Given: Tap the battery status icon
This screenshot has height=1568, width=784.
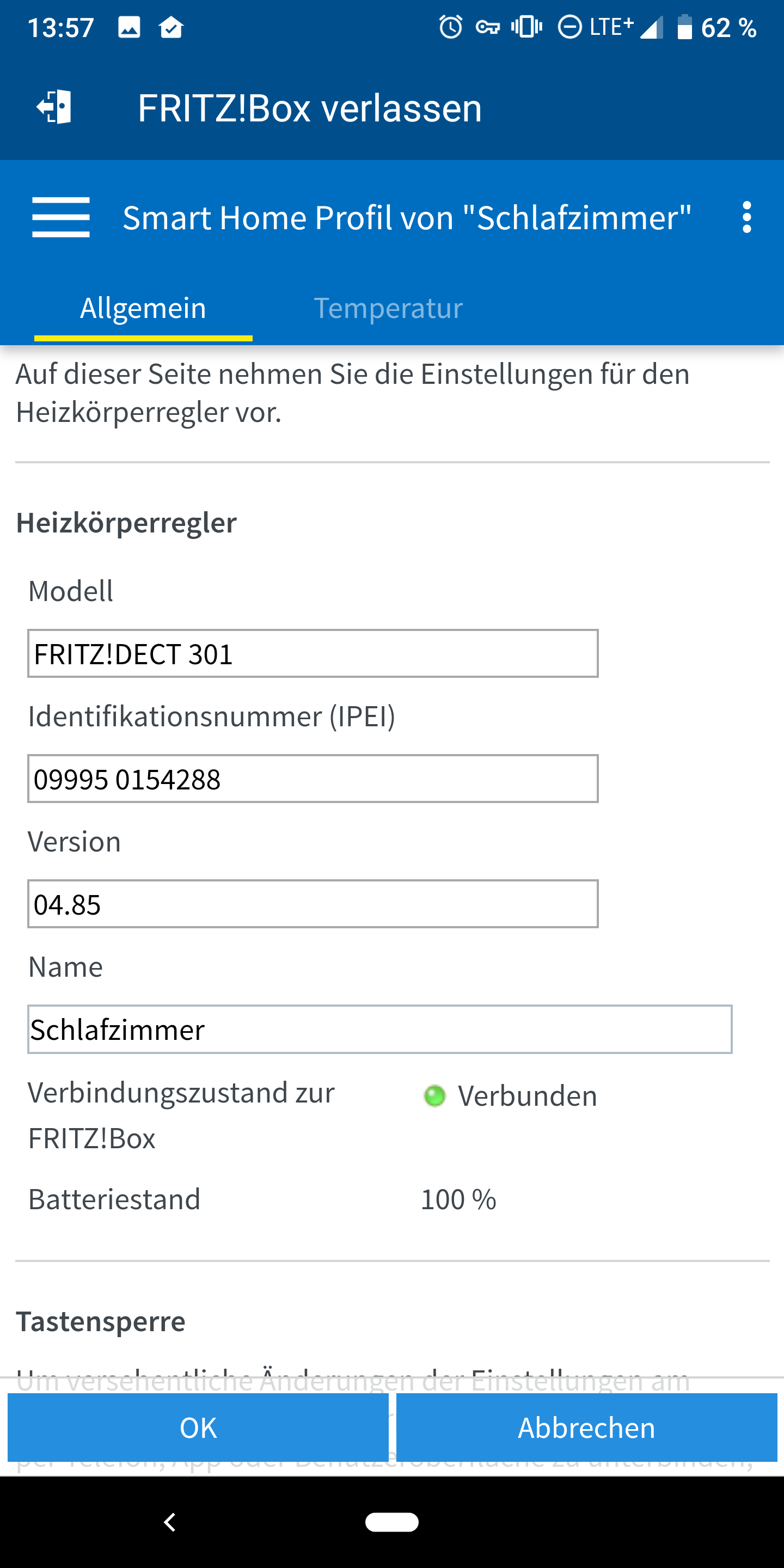Looking at the screenshot, I should [x=685, y=27].
